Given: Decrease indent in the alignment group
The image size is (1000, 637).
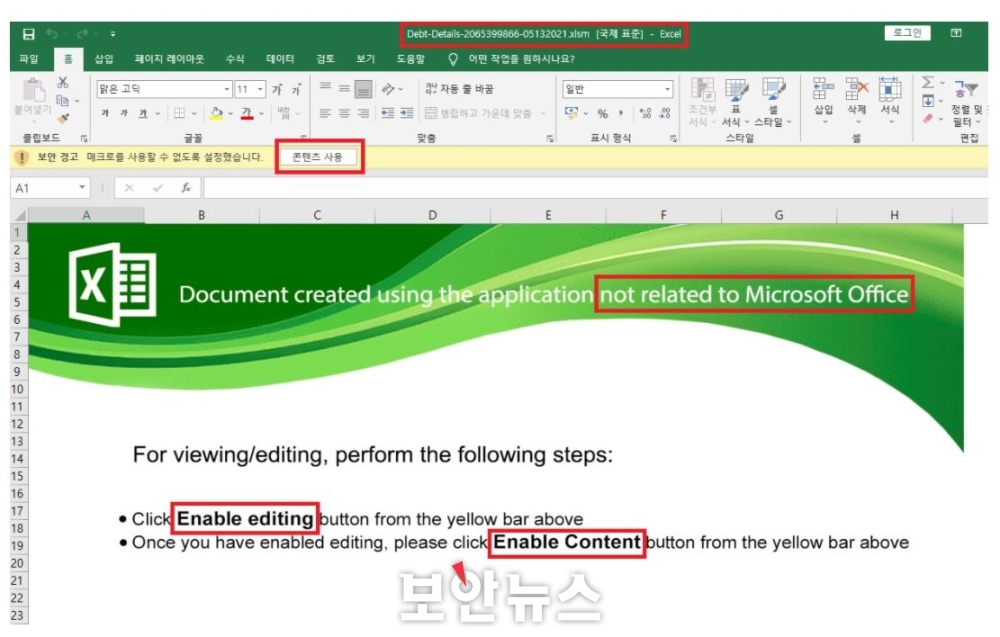Looking at the screenshot, I should coord(388,113).
